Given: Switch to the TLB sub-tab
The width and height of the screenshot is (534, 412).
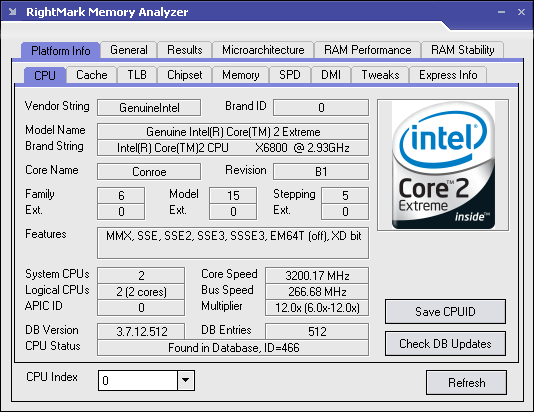Looking at the screenshot, I should click(137, 75).
